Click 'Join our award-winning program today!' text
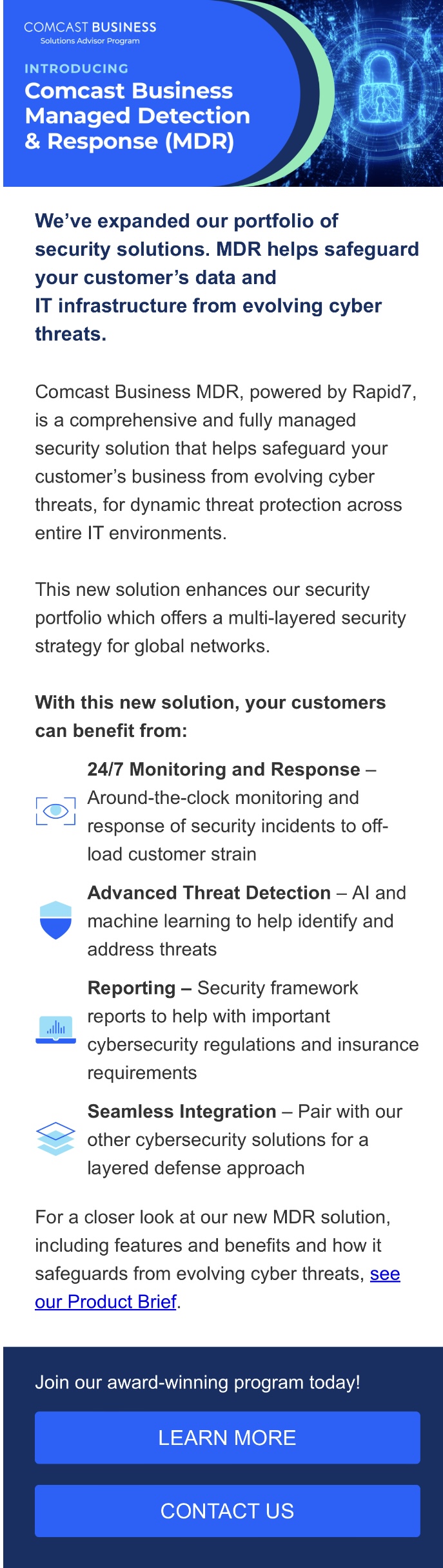The image size is (443, 1568). coord(197,1382)
